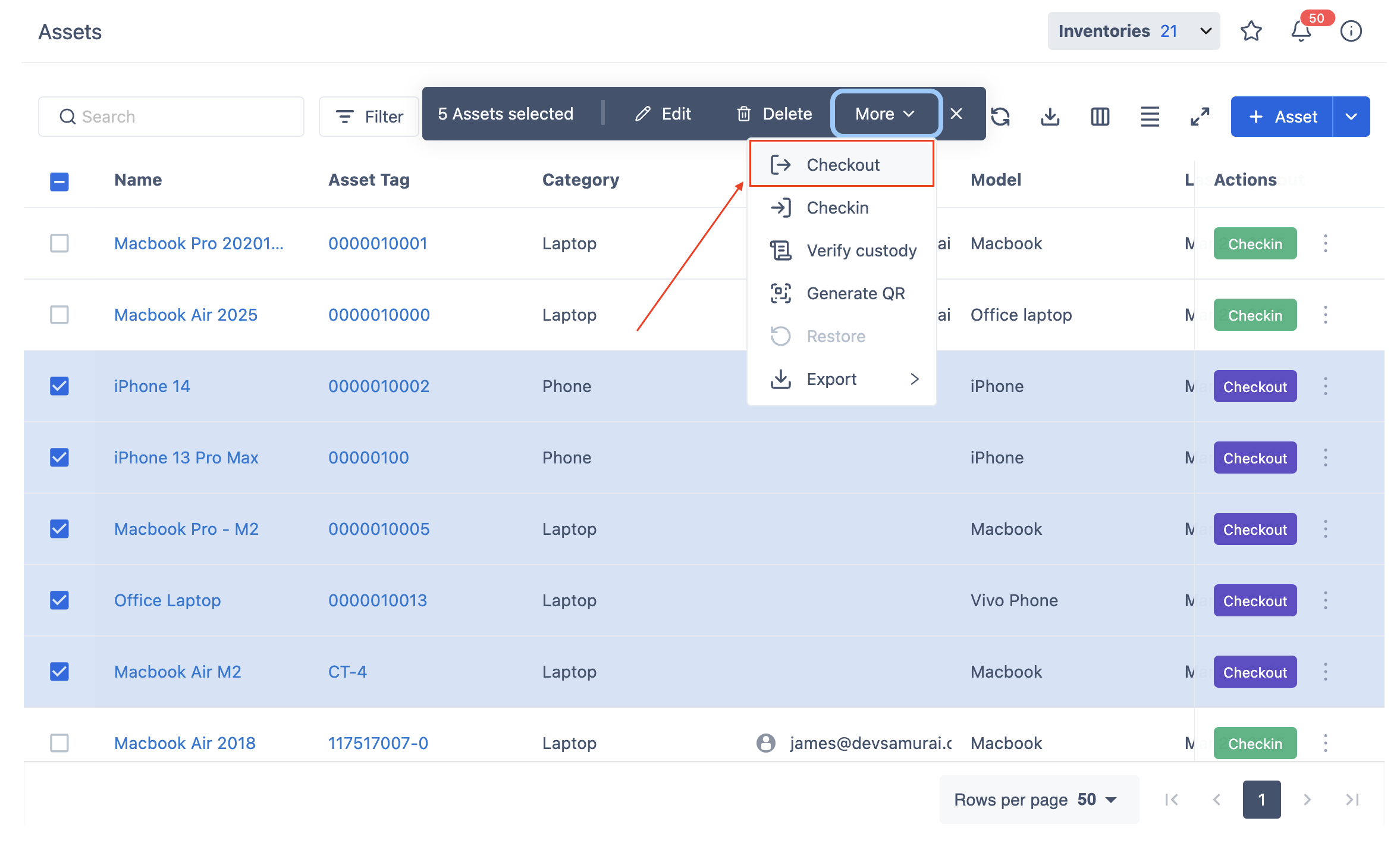Screen dimensions: 1400x846
Task: Open the column settings icon
Action: tap(1100, 117)
